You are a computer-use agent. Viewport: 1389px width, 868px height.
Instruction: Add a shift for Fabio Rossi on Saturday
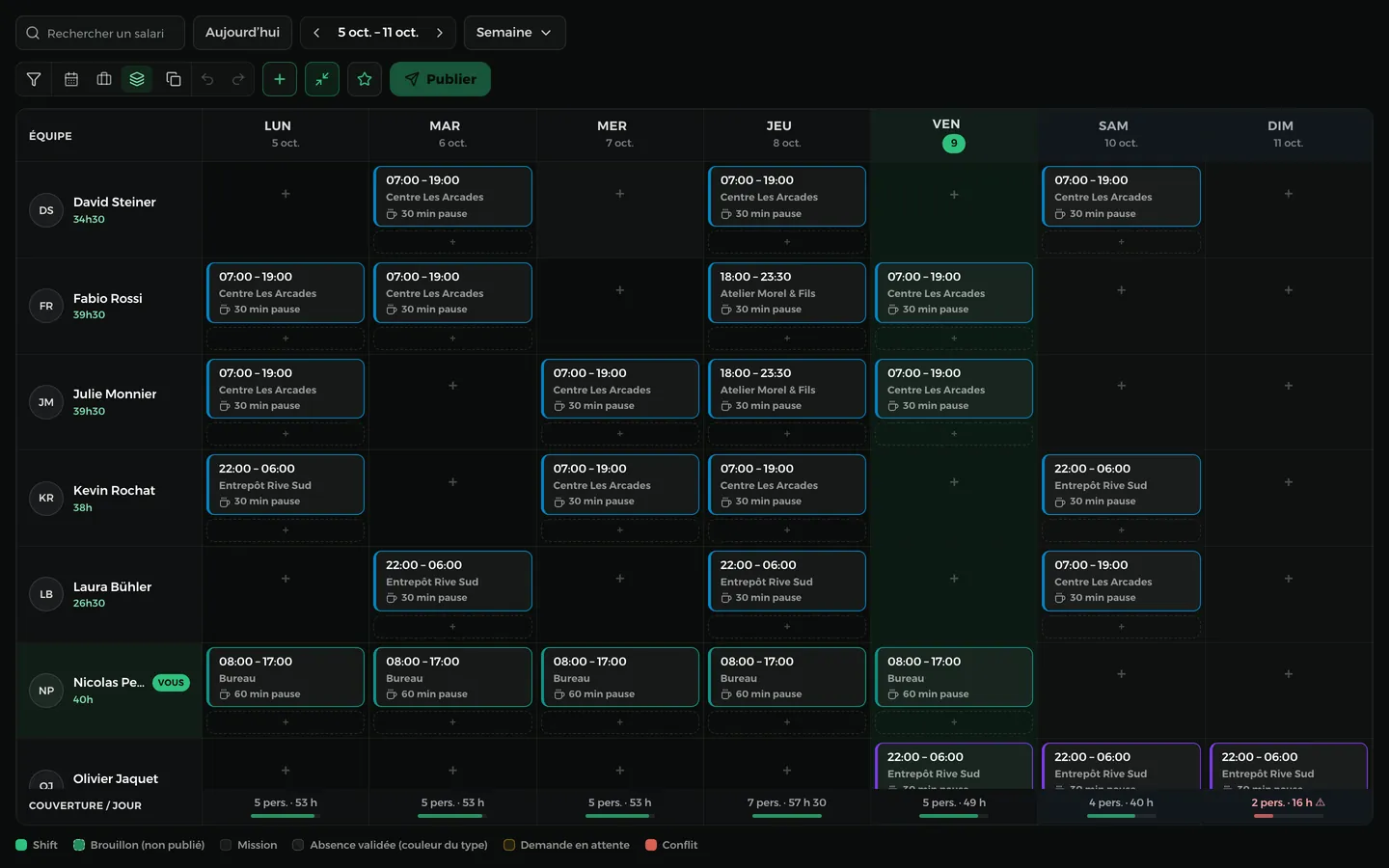(x=1121, y=290)
